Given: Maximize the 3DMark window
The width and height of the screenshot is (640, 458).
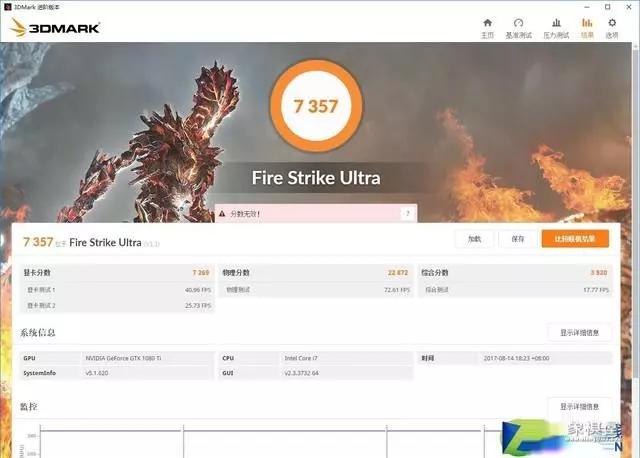Looking at the screenshot, I should 608,7.
